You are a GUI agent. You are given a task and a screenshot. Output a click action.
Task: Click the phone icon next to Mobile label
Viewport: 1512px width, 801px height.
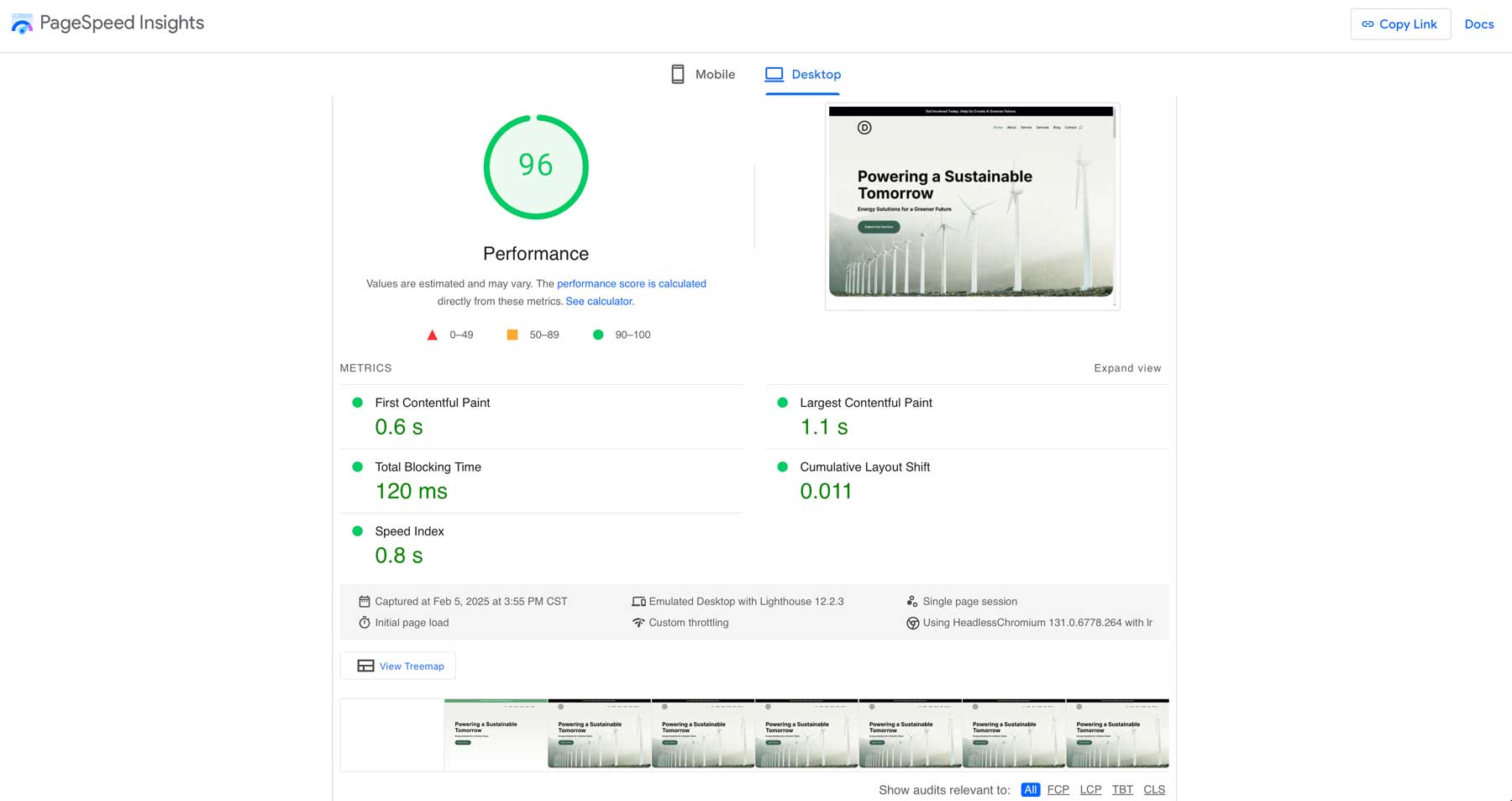tap(677, 74)
